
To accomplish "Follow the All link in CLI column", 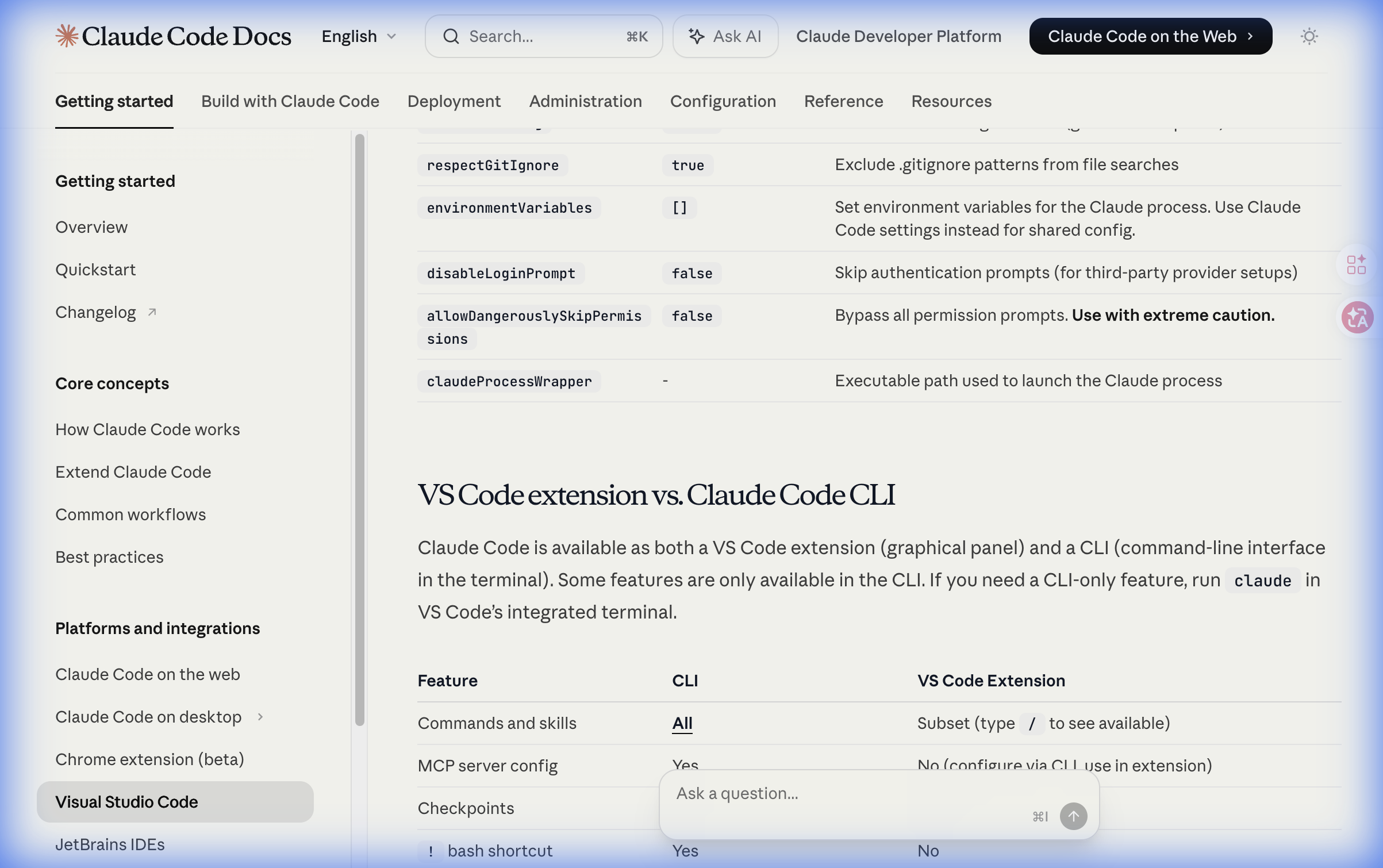I will [x=682, y=723].
